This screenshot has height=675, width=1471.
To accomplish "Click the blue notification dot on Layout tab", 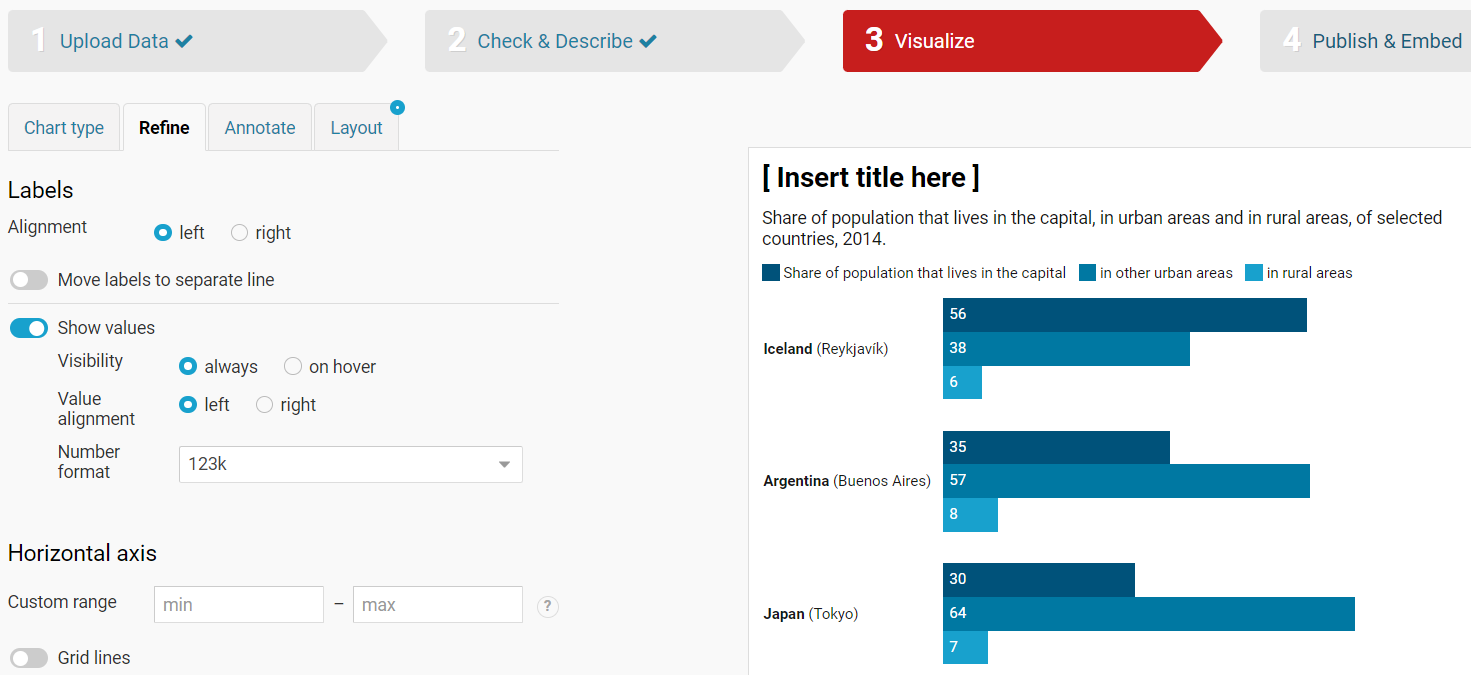I will [397, 107].
